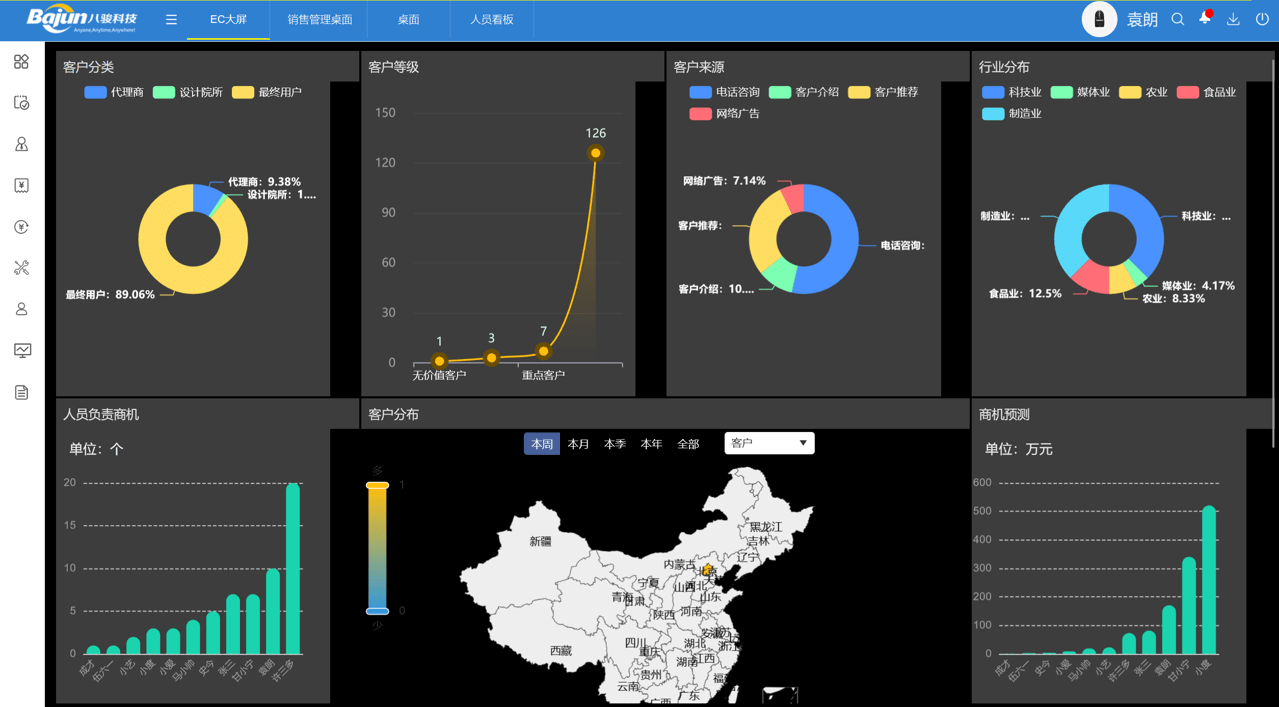The height and width of the screenshot is (707, 1279).
Task: Select 全部 time range button
Action: [688, 444]
